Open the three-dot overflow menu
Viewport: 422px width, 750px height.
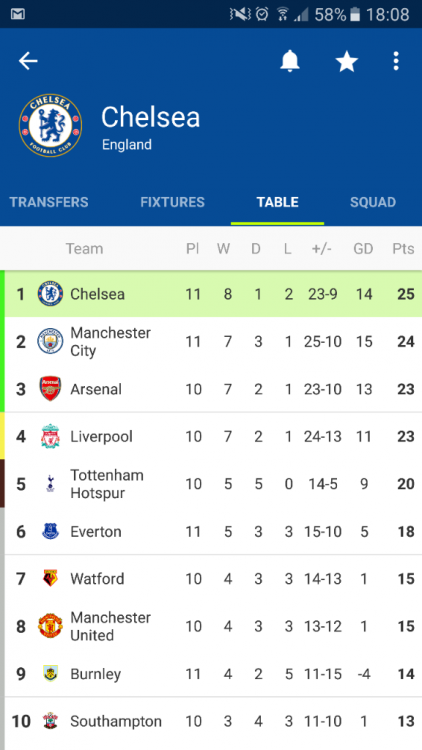pyautogui.click(x=396, y=61)
